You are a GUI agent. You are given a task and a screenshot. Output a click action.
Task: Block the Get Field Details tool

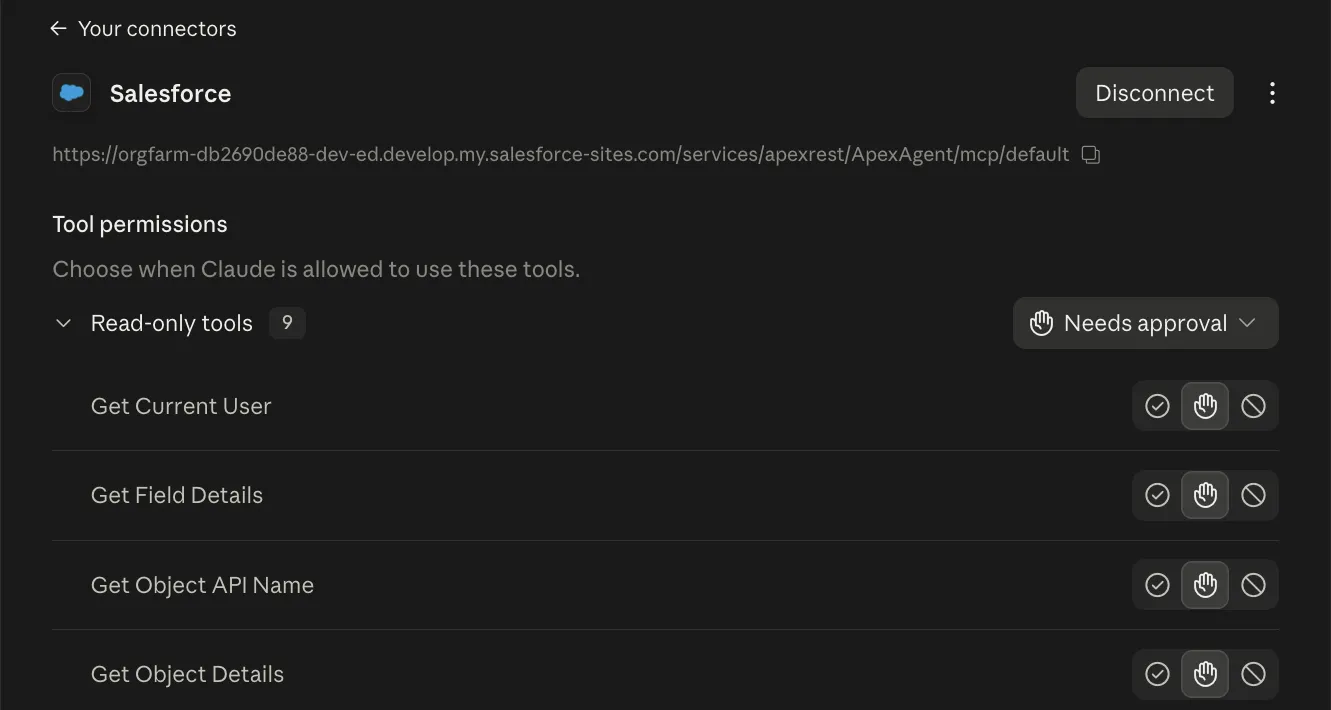[1253, 495]
